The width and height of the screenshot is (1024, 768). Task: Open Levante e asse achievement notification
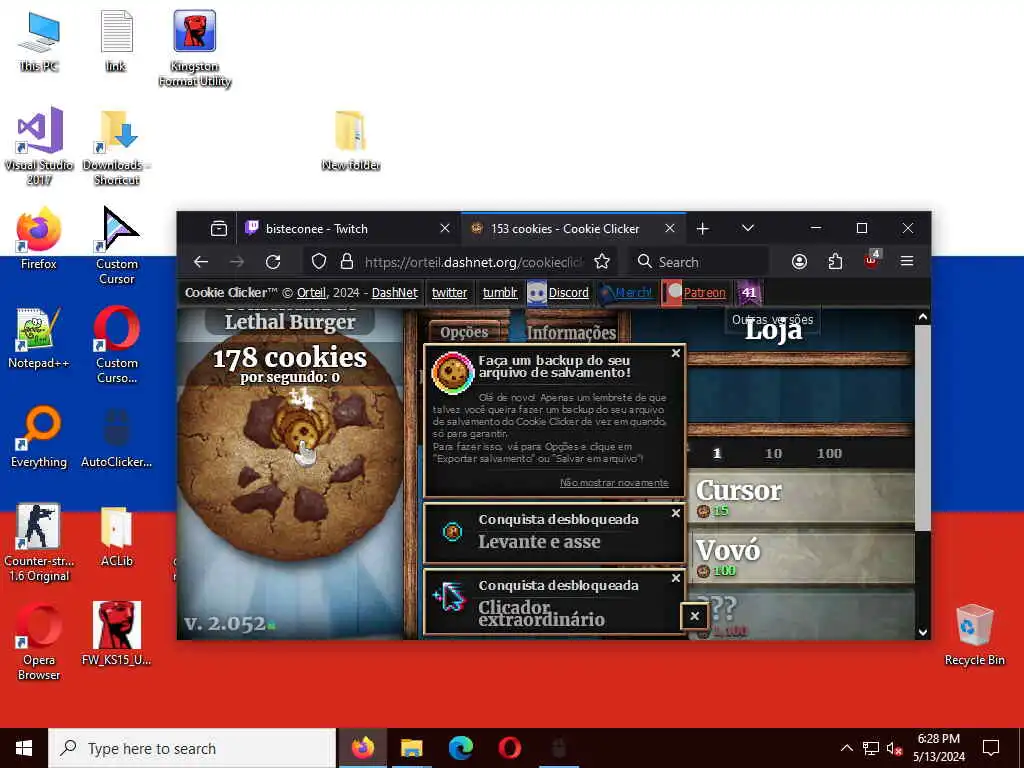554,532
